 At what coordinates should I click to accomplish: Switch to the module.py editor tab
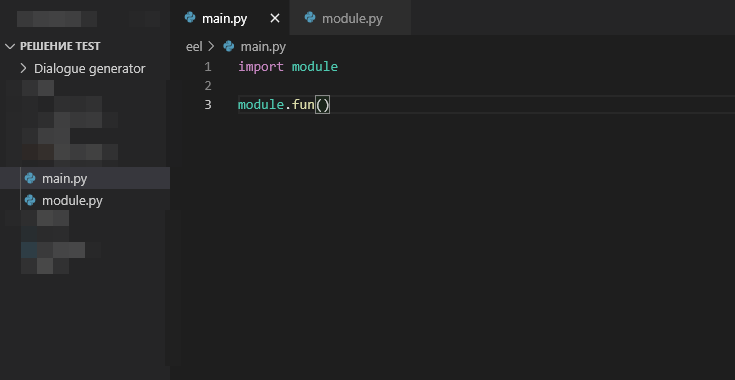pyautogui.click(x=350, y=18)
